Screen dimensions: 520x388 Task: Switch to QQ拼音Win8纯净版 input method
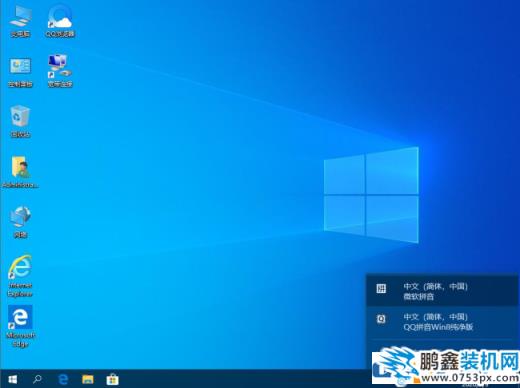pos(443,322)
